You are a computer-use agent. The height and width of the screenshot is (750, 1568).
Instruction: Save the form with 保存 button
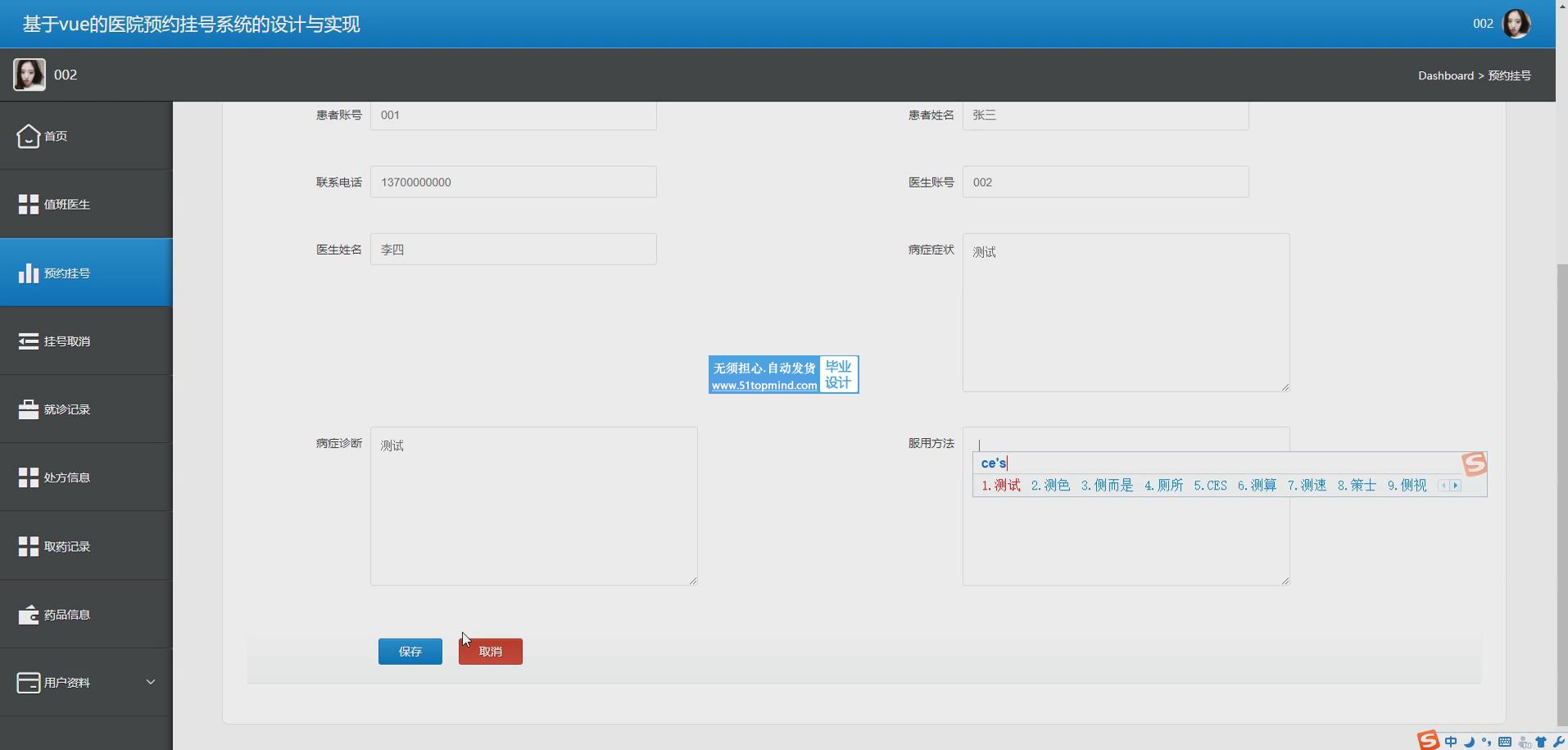tap(410, 652)
